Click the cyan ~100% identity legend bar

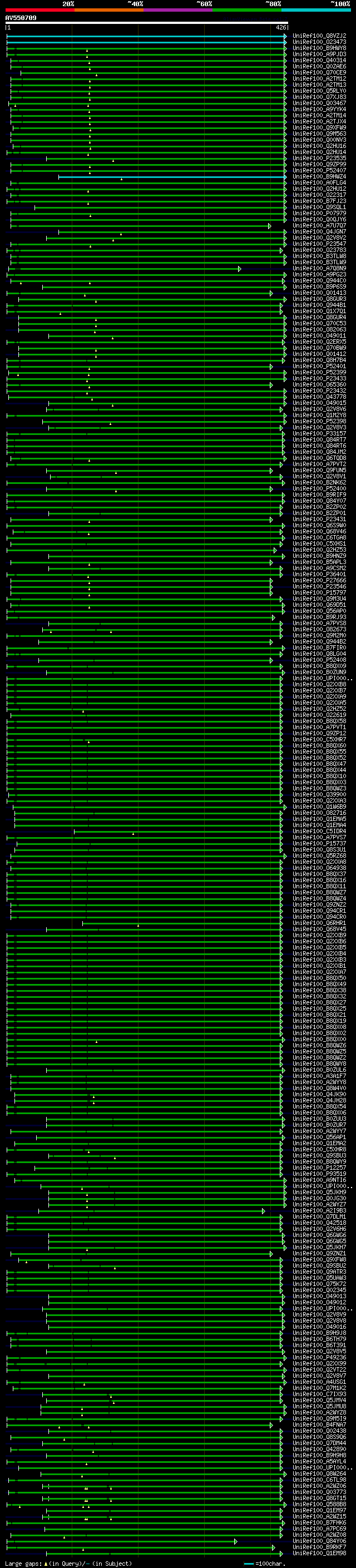[316, 10]
